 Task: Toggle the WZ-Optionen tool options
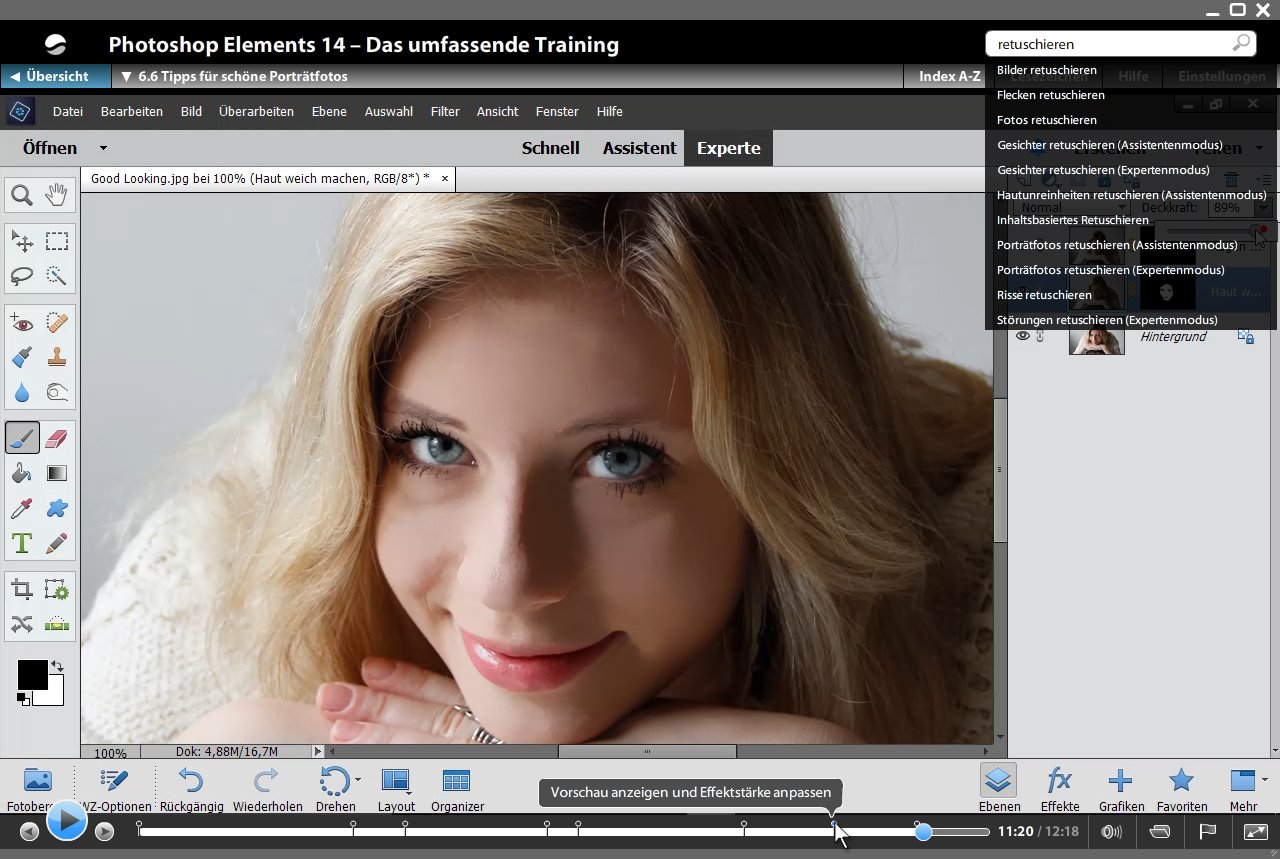[x=115, y=781]
